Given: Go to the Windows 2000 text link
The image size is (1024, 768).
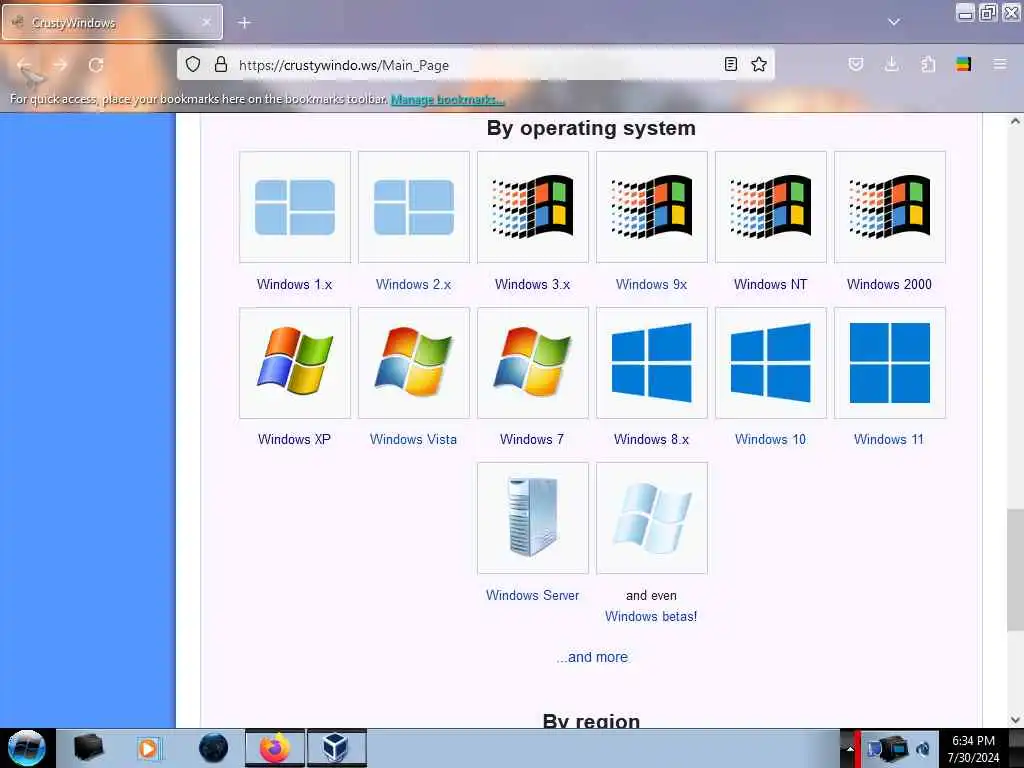Looking at the screenshot, I should click(x=889, y=284).
